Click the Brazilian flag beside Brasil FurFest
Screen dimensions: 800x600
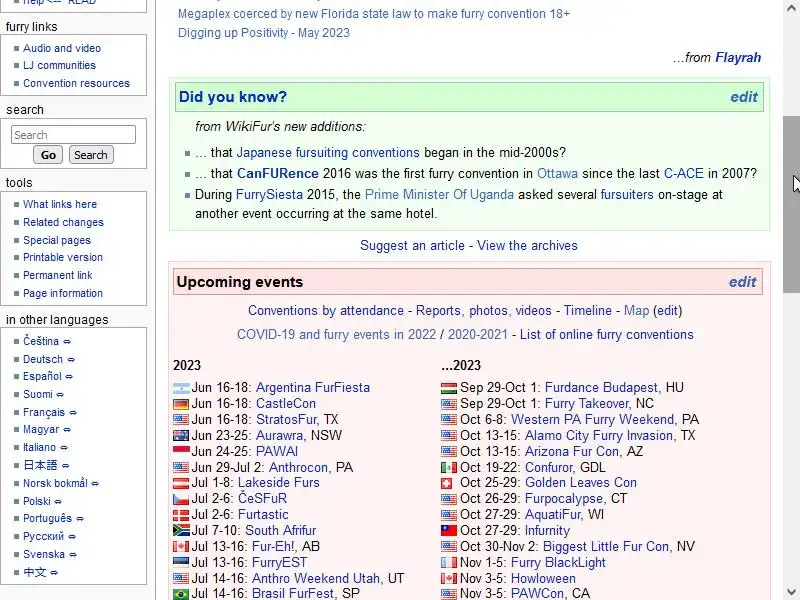181,594
